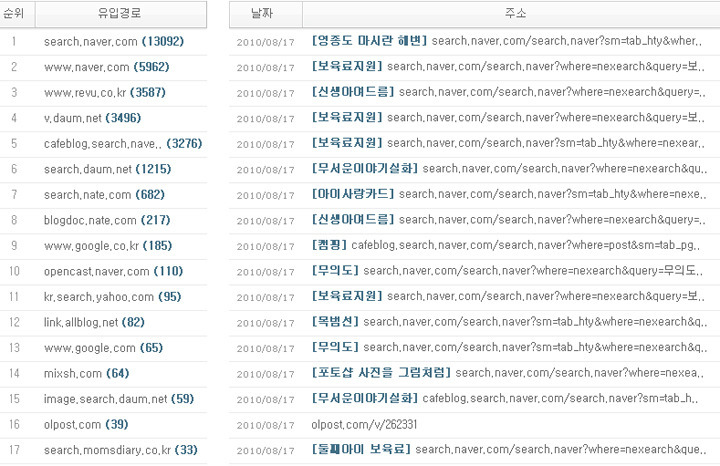Viewport: 720px width, 466px height.
Task: Select date in the [영종도 마시란 해변] row
Action: click(x=265, y=42)
